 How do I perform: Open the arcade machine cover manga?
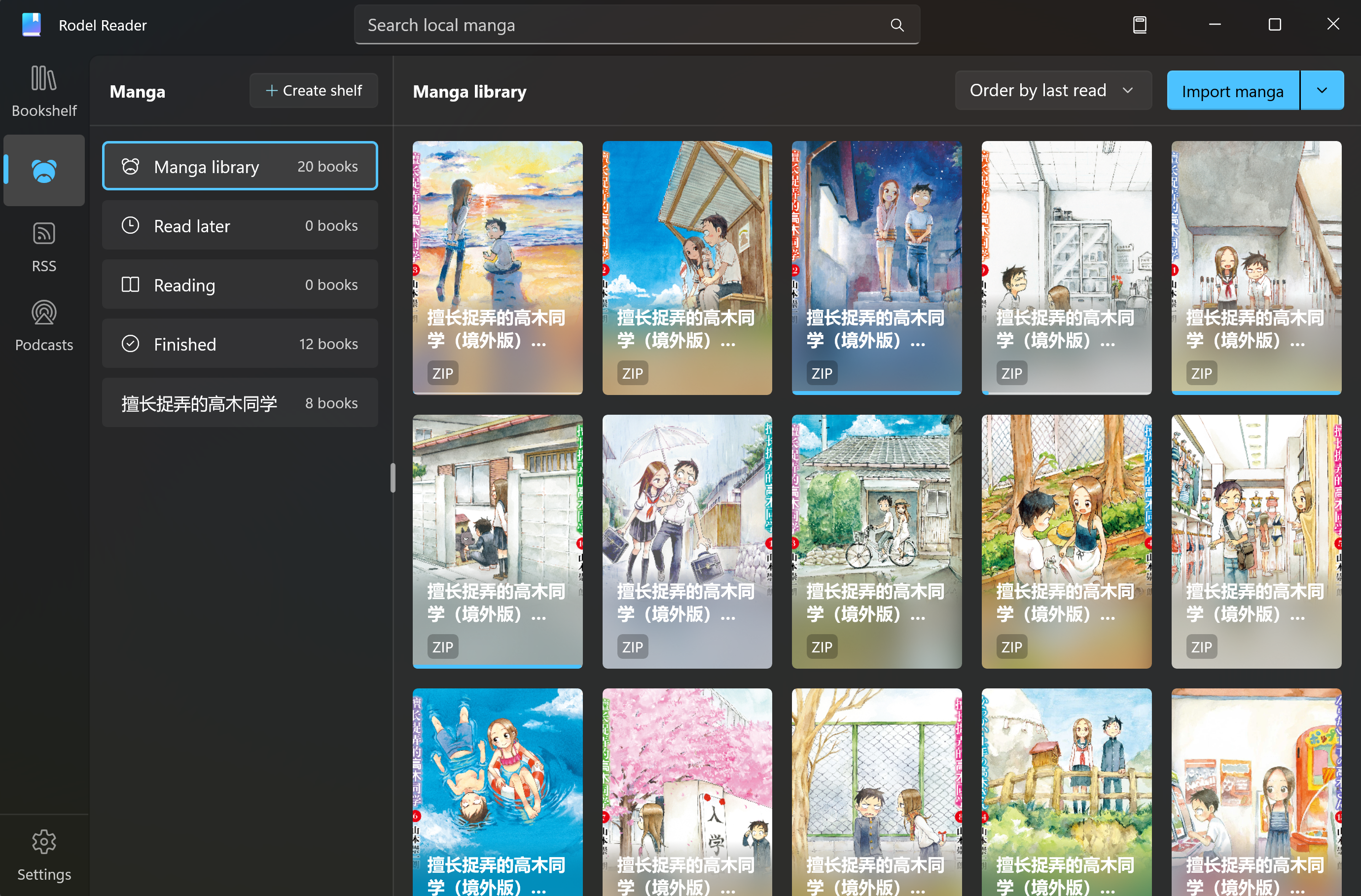1256,792
